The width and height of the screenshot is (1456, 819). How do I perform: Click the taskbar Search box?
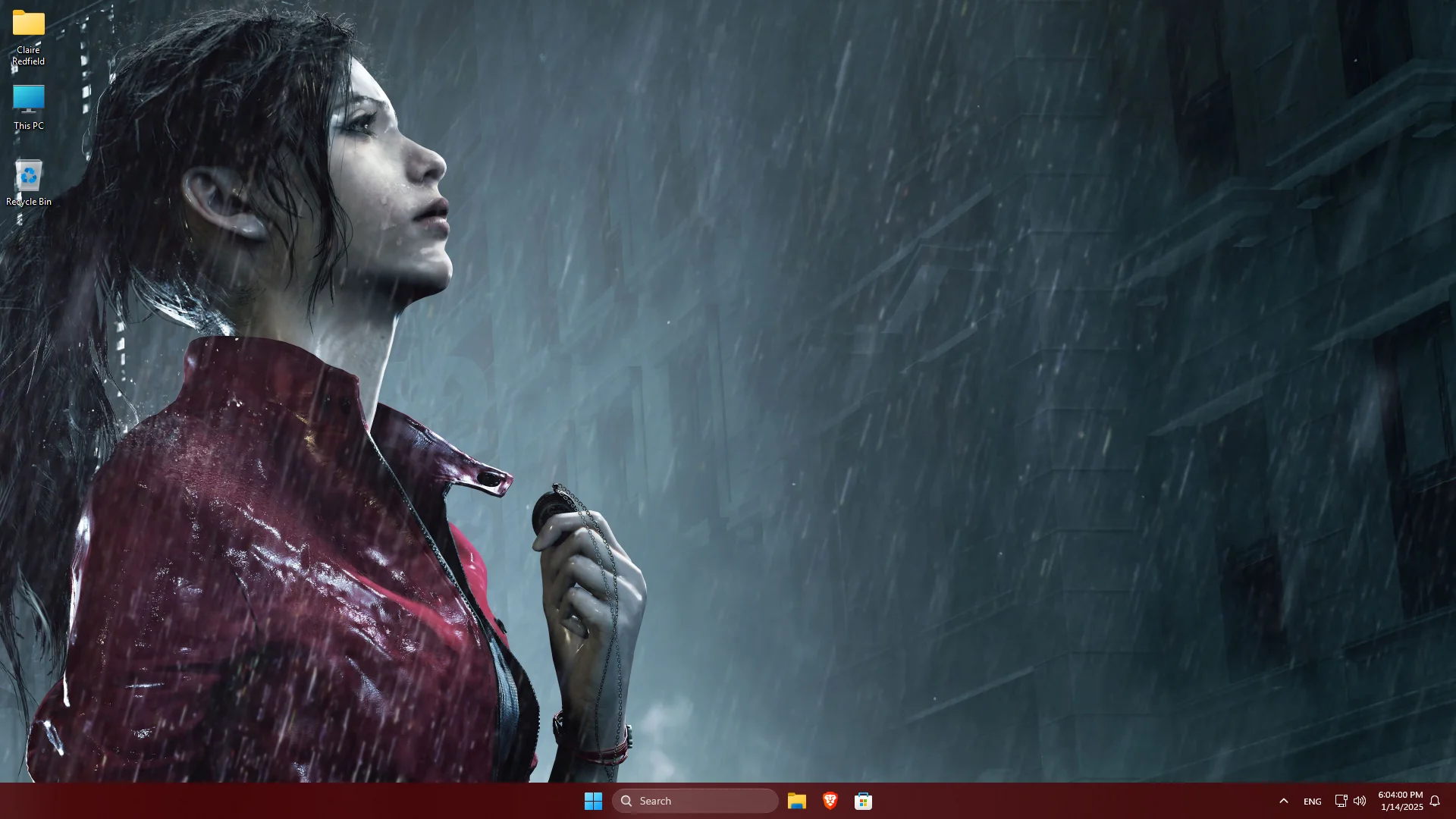695,801
